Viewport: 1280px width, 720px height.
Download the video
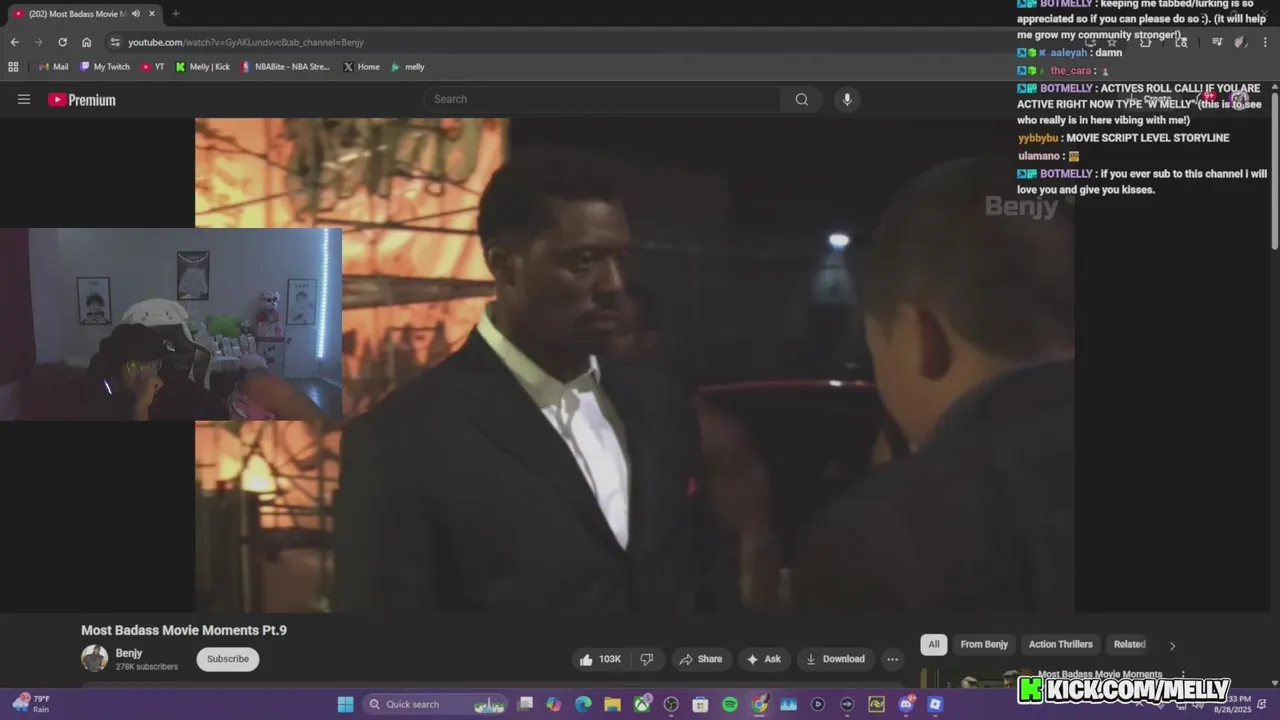(x=834, y=659)
